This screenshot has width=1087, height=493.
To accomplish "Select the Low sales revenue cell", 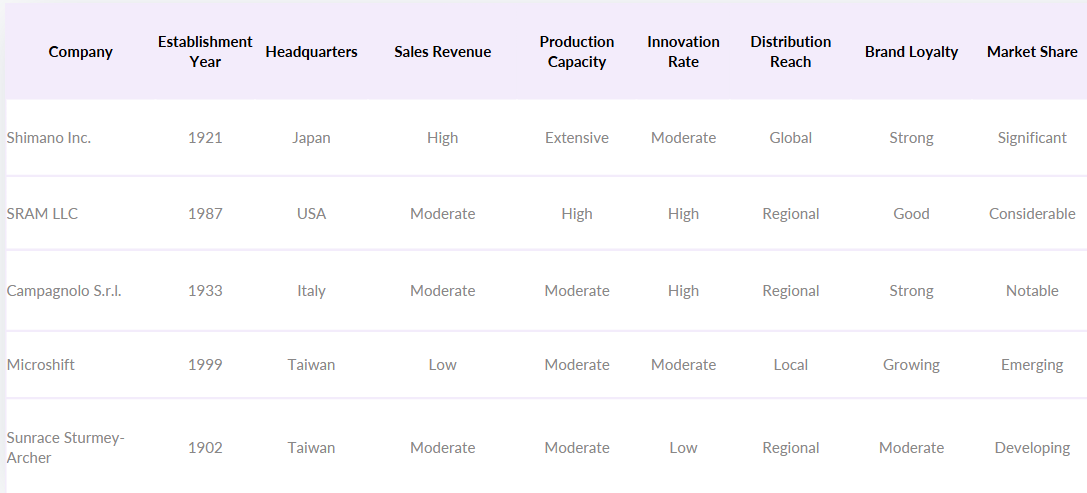I will 442,365.
